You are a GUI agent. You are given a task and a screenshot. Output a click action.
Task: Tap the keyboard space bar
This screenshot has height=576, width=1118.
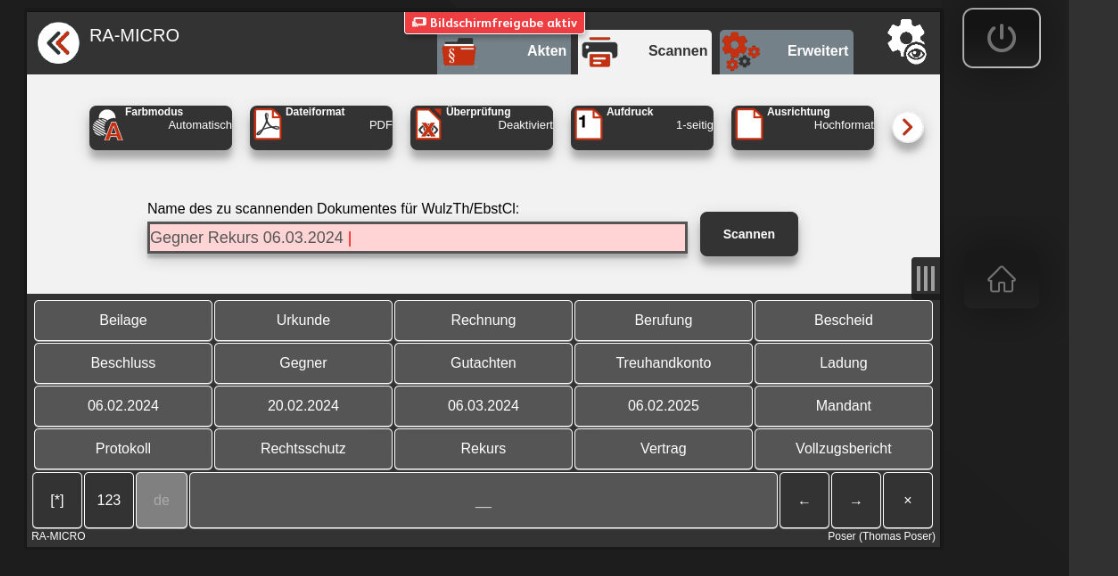(x=483, y=500)
